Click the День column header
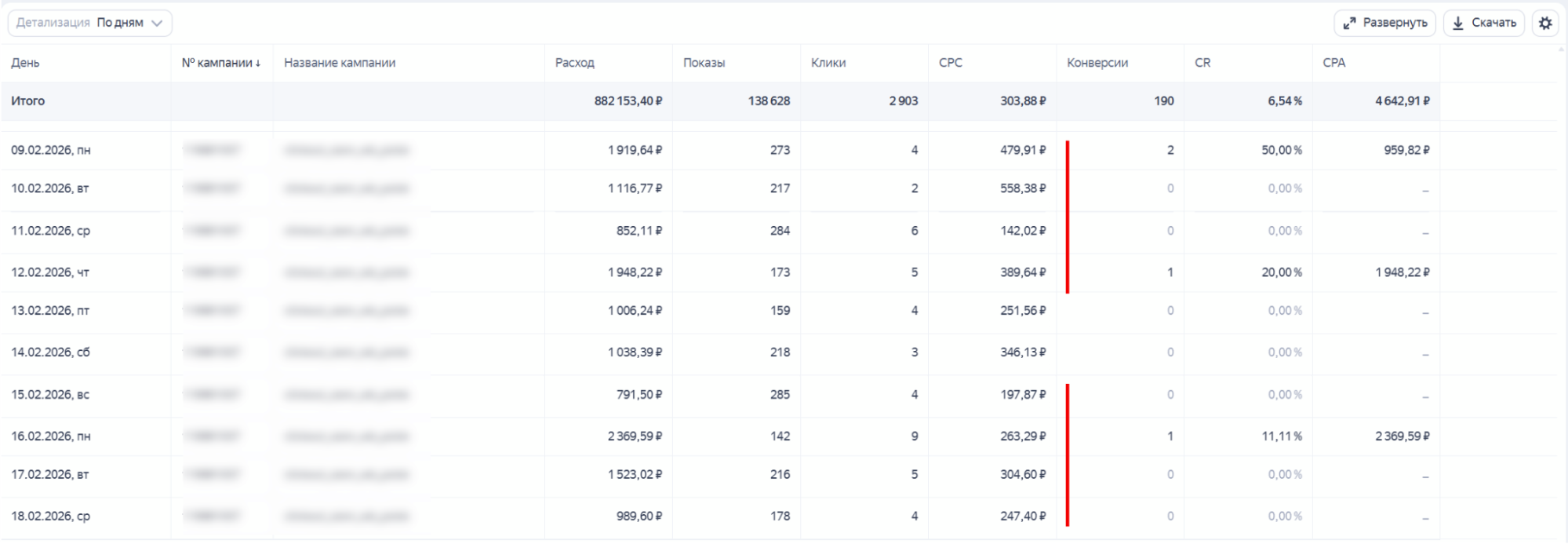Viewport: 1568px width, 544px height. (25, 63)
